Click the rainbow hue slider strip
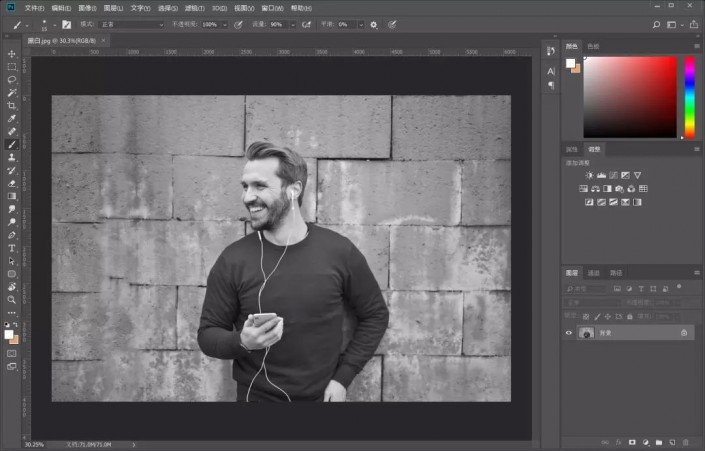 [689, 97]
